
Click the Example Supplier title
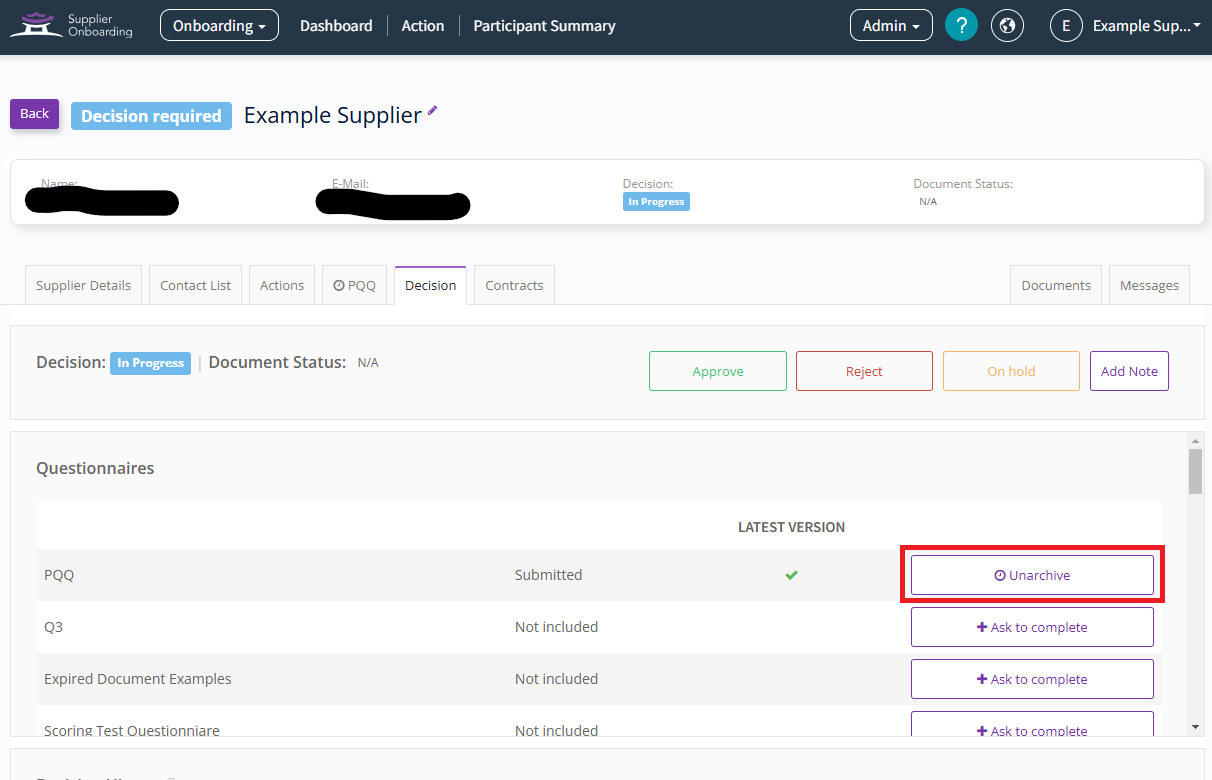pyautogui.click(x=333, y=115)
